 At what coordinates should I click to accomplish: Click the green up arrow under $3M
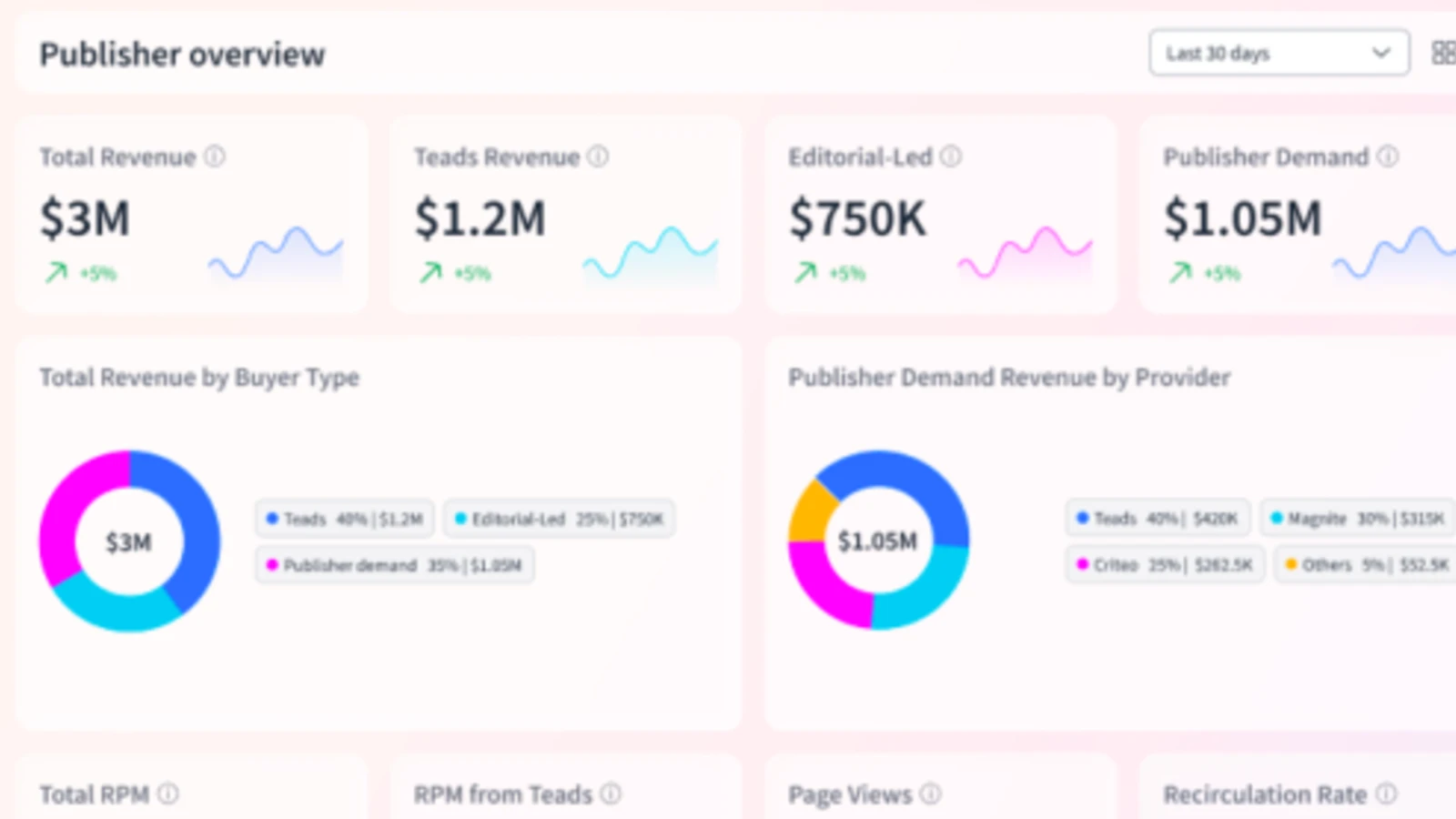pyautogui.click(x=56, y=272)
